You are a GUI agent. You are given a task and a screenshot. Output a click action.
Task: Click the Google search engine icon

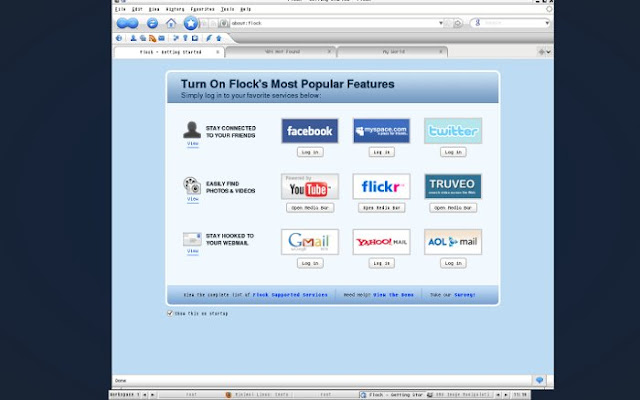(478, 23)
